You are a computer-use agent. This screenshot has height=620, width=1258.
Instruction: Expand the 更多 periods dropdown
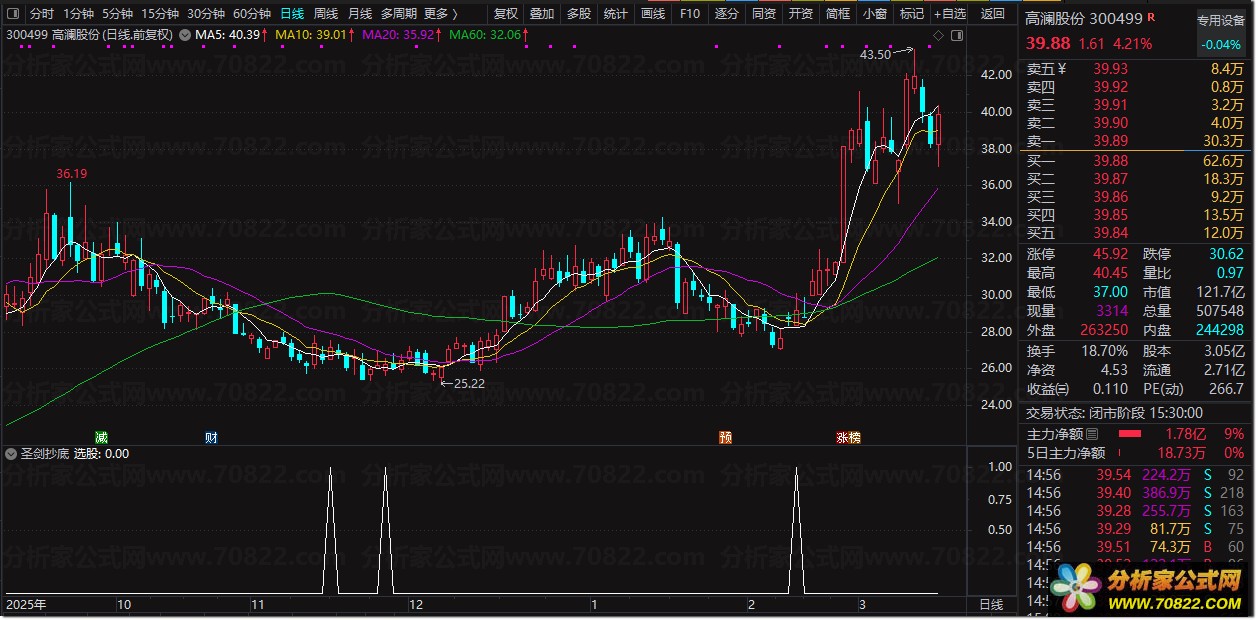[441, 14]
